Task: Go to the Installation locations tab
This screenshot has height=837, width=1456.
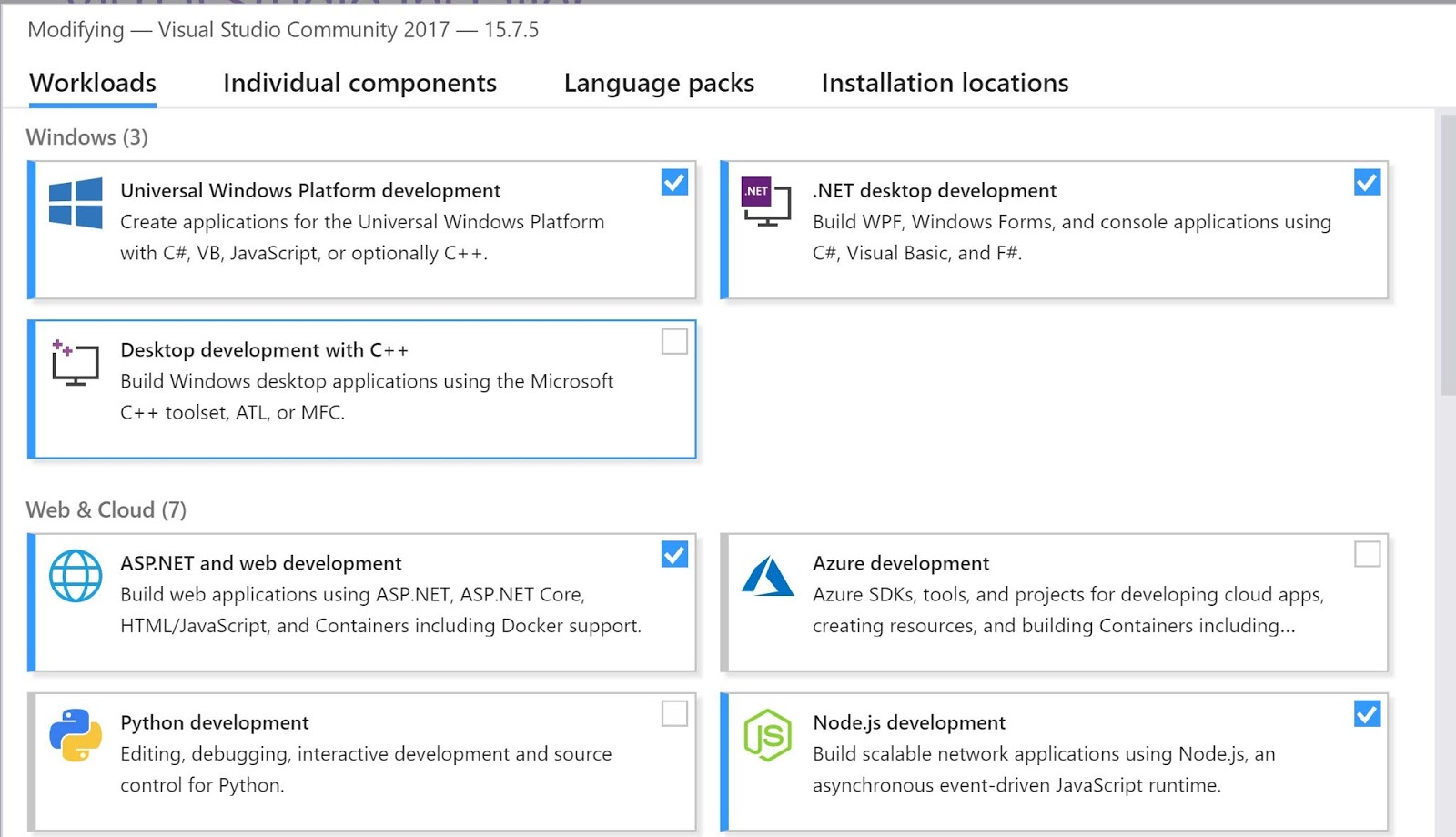Action: pos(945,83)
